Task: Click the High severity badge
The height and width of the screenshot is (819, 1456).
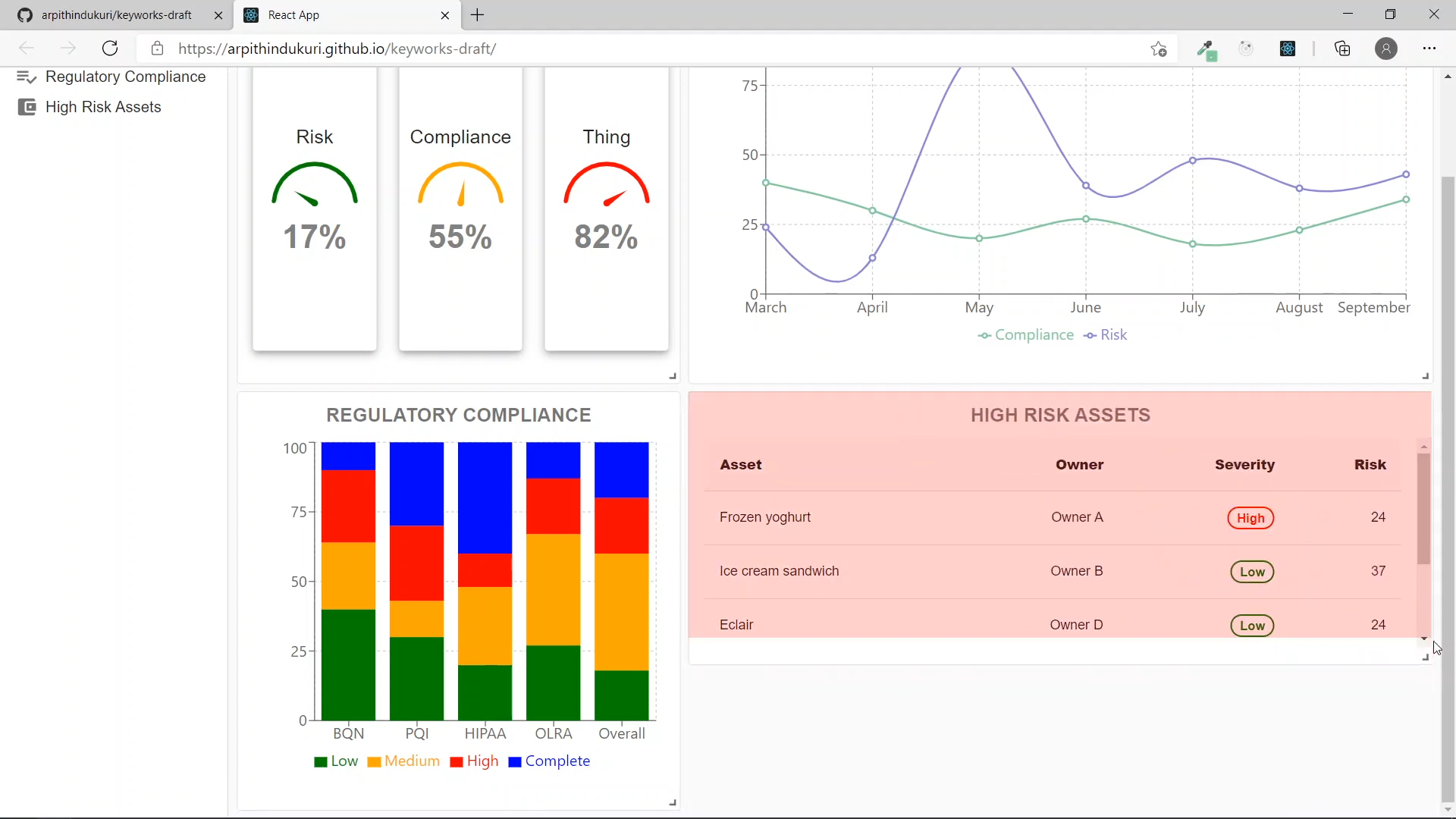Action: [x=1251, y=519]
